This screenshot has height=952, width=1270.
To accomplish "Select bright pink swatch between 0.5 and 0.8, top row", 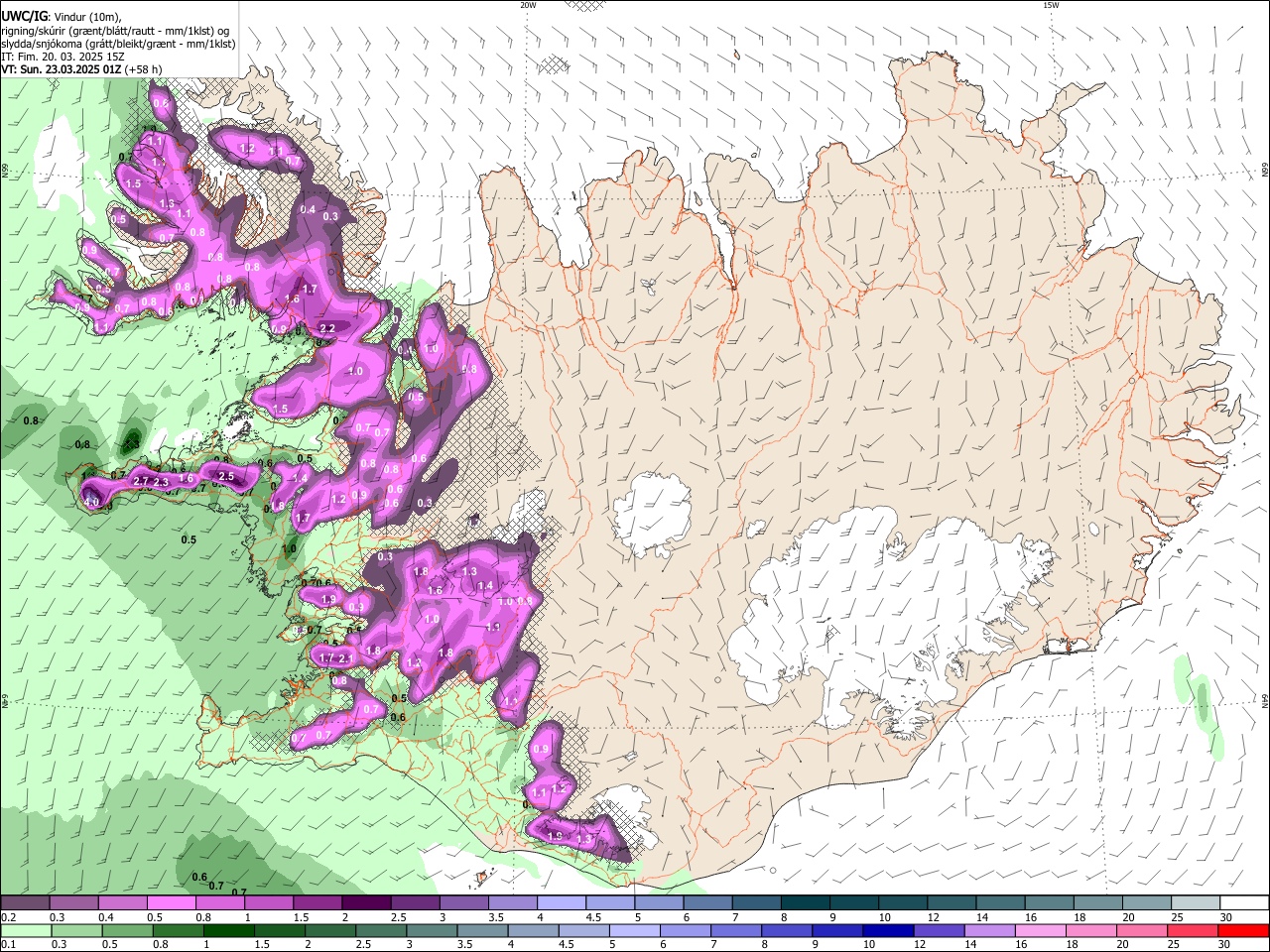I will [x=171, y=903].
